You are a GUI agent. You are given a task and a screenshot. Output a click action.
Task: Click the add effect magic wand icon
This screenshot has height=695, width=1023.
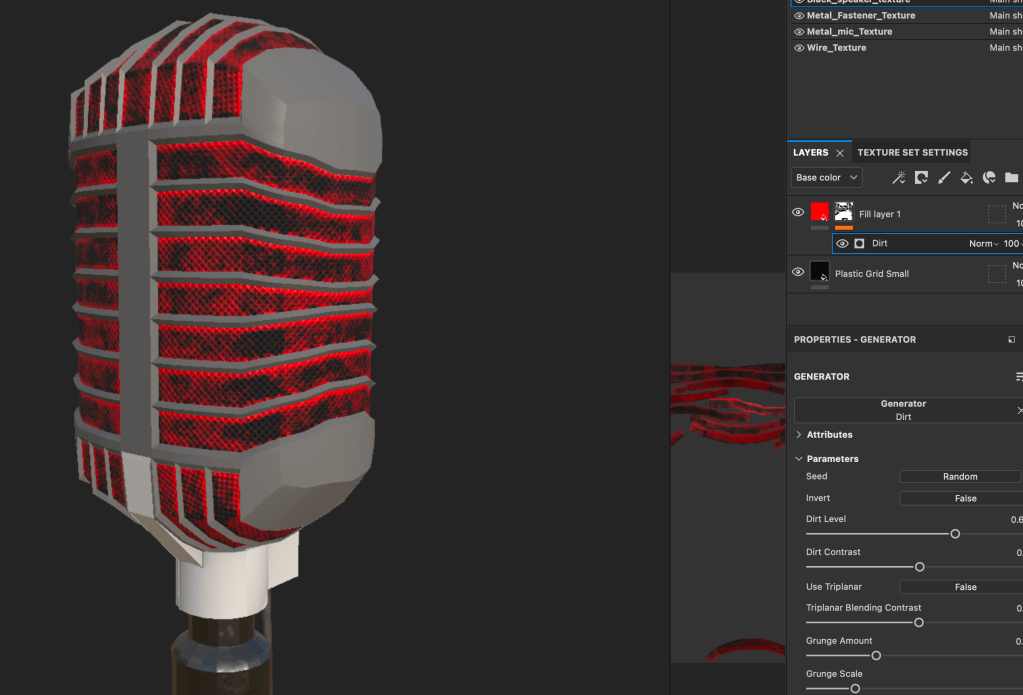click(x=898, y=178)
